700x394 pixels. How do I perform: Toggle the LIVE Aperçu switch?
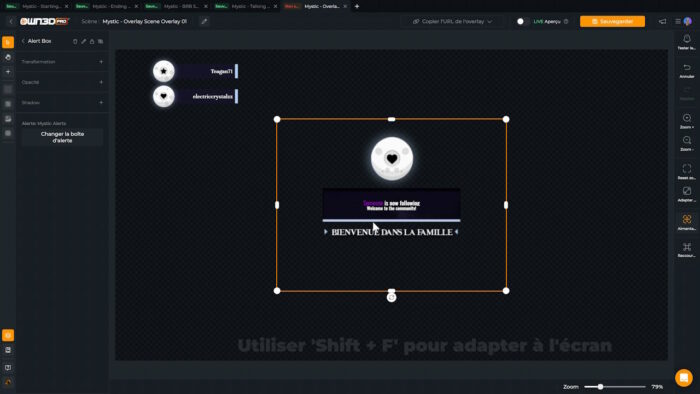[x=522, y=21]
